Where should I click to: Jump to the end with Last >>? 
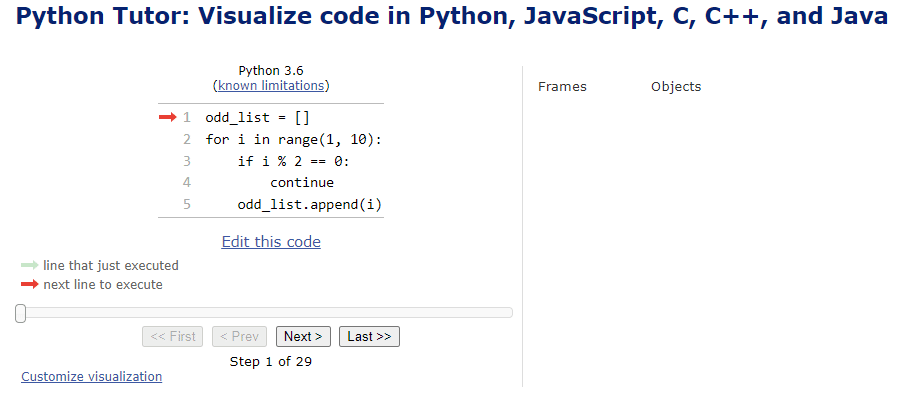(369, 337)
